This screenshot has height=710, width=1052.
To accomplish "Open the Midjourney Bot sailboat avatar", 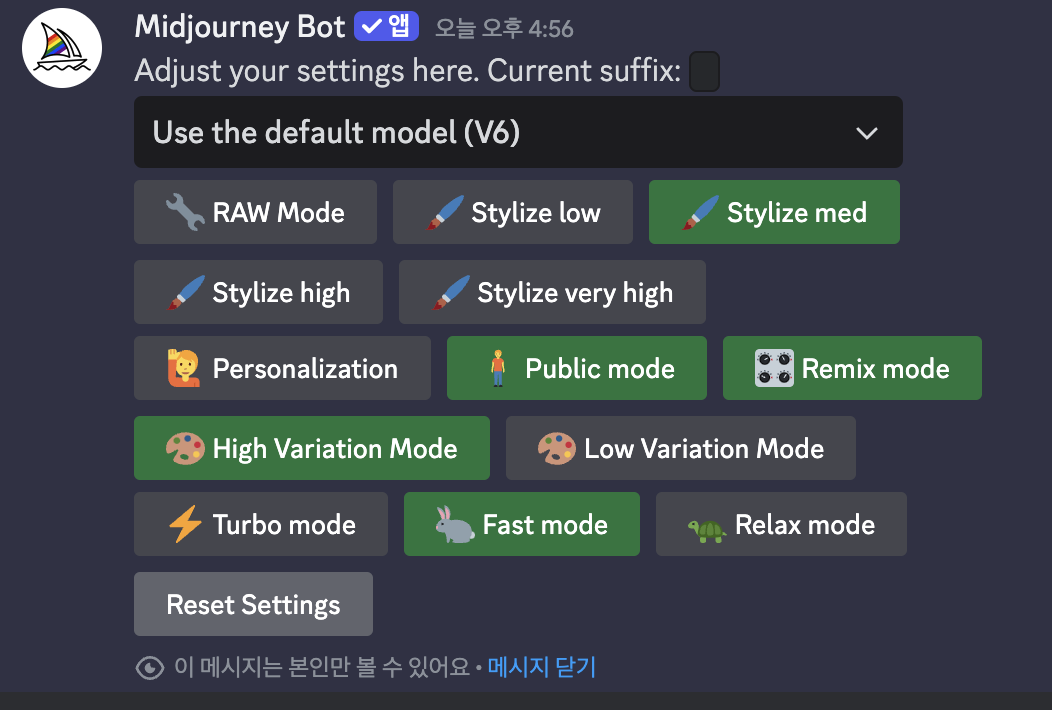I will (62, 48).
